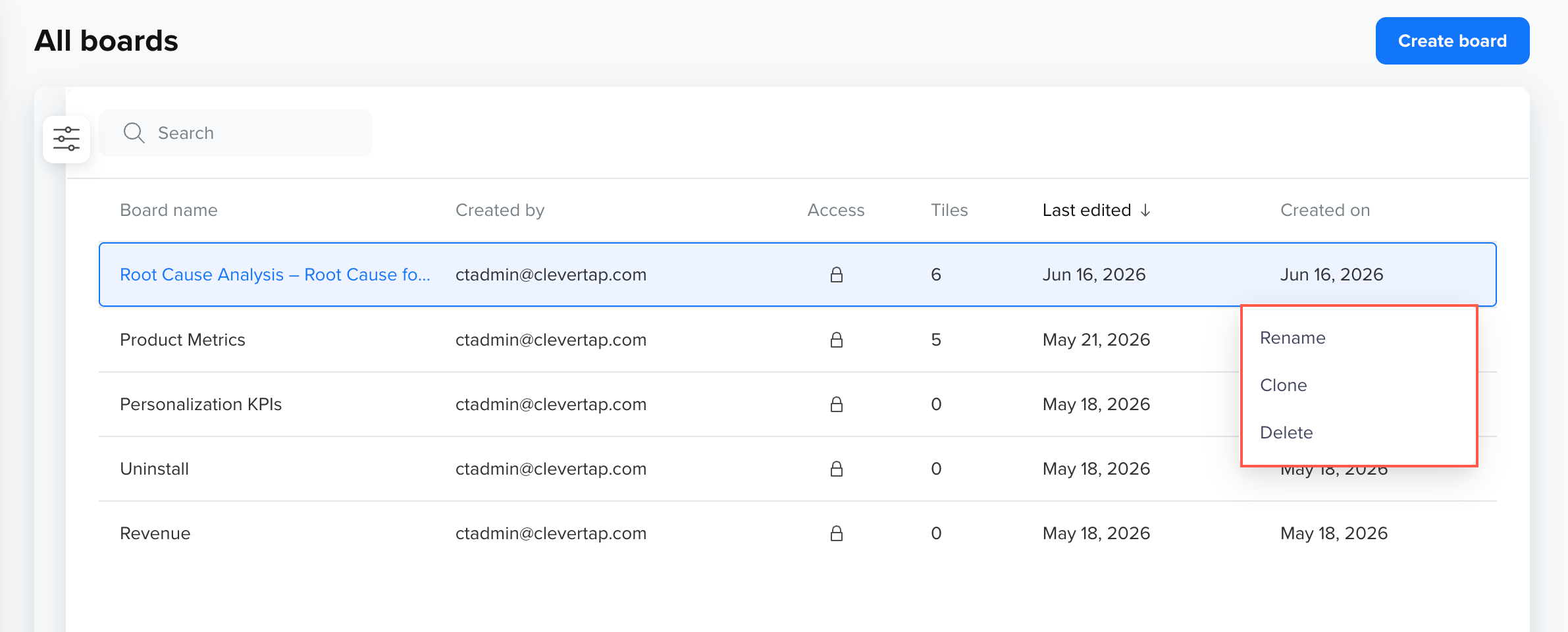Sort by Tiles column header
The height and width of the screenshot is (632, 1568).
click(949, 210)
